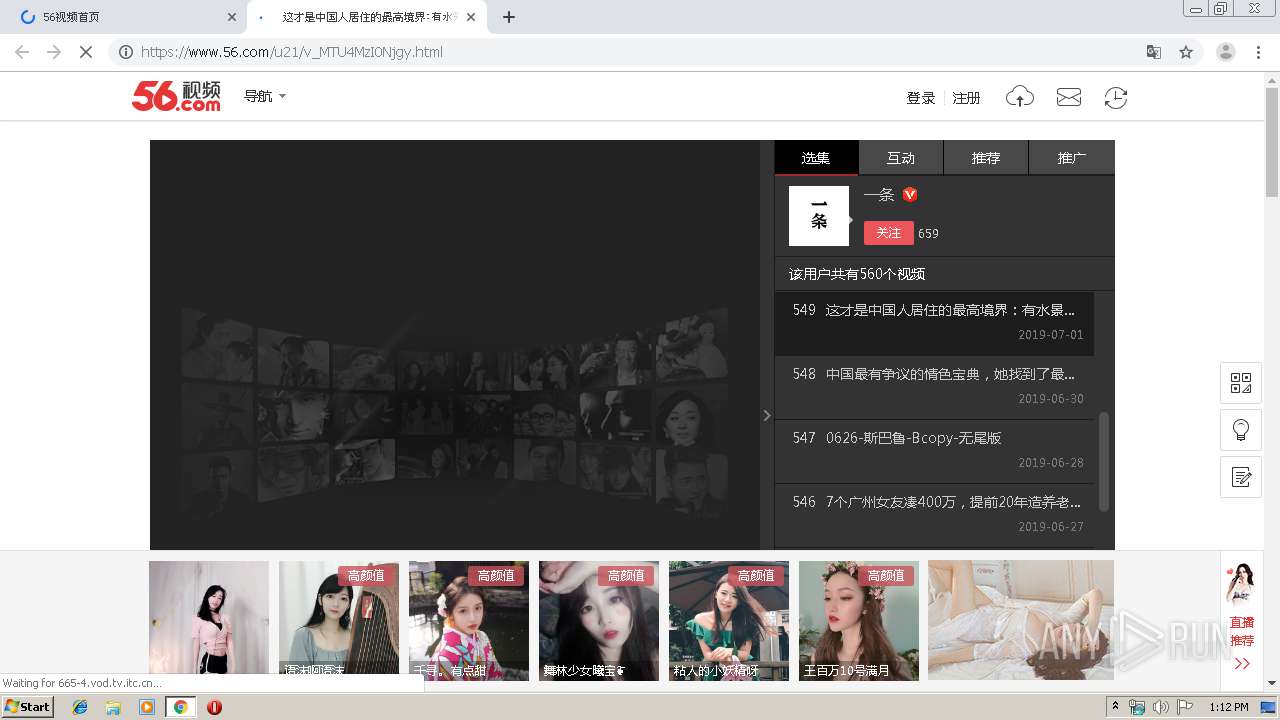Click the video player area

click(x=455, y=345)
